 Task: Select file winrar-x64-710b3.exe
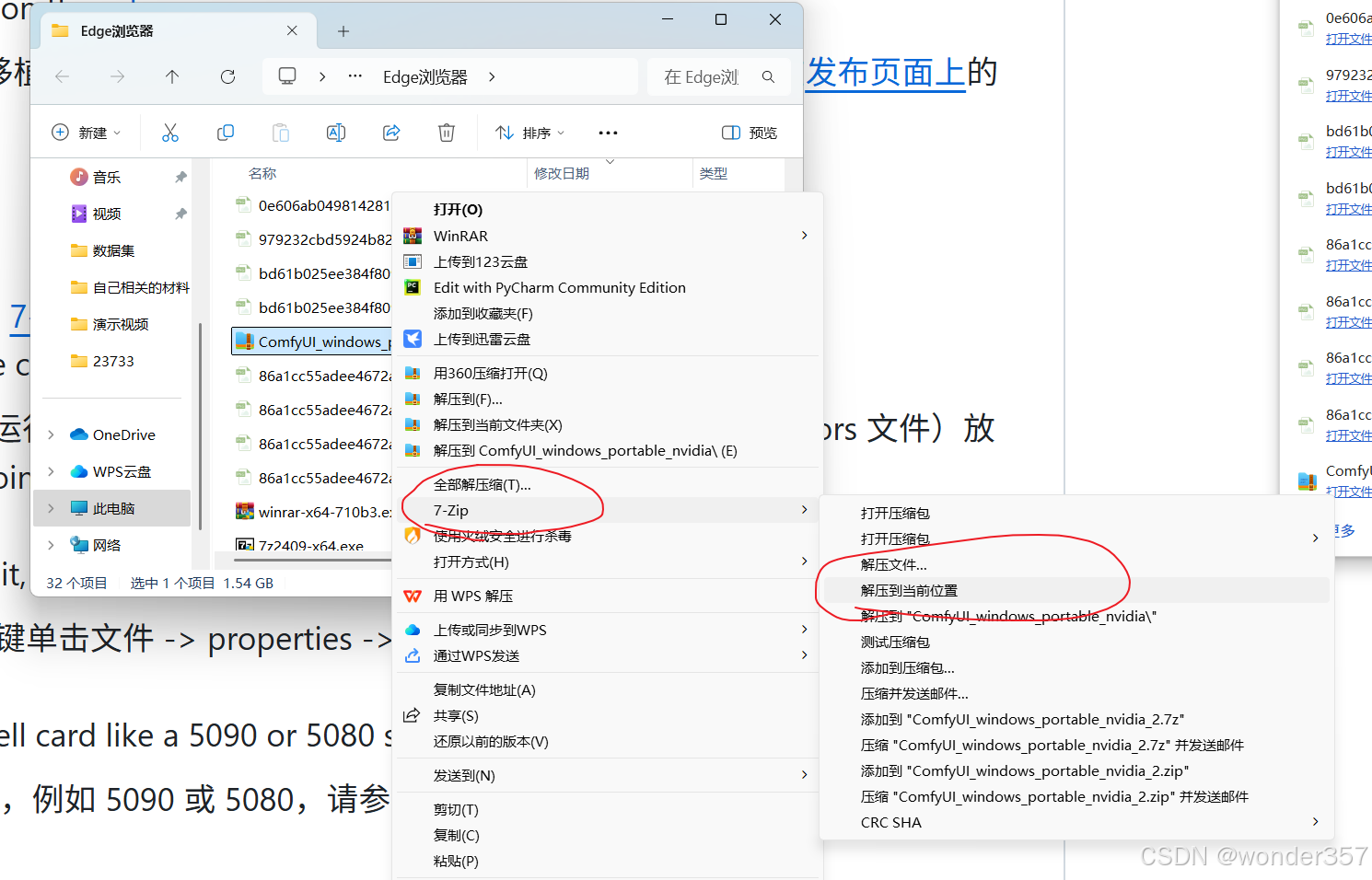pos(313,511)
